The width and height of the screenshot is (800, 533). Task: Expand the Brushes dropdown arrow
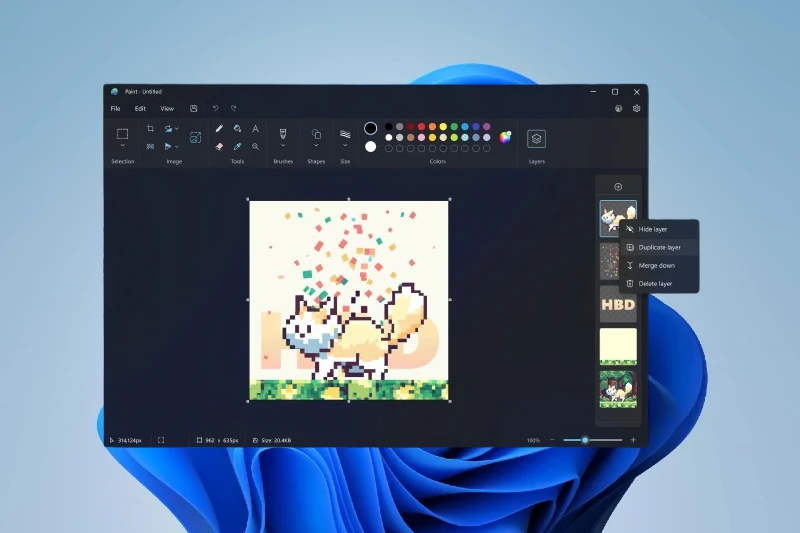283,146
